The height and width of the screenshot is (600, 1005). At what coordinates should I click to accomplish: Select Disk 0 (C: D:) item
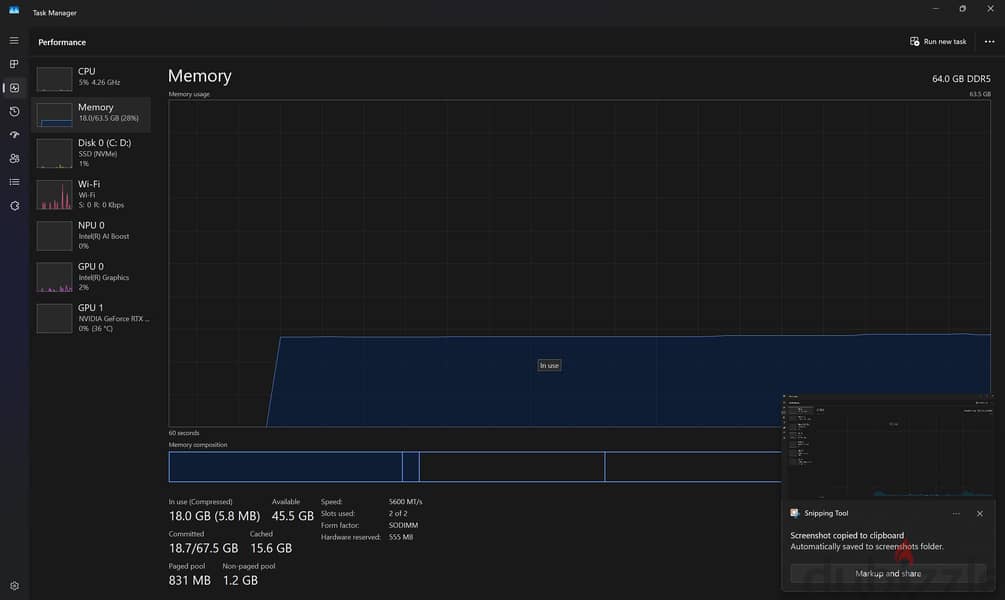(x=91, y=153)
